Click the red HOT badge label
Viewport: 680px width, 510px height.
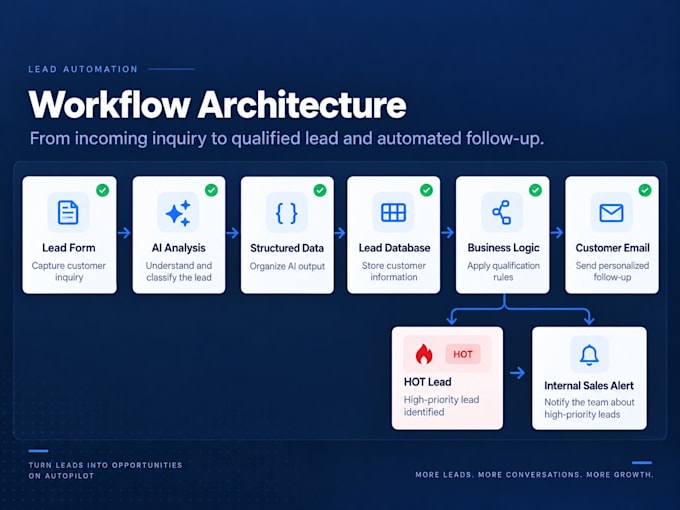tap(463, 354)
